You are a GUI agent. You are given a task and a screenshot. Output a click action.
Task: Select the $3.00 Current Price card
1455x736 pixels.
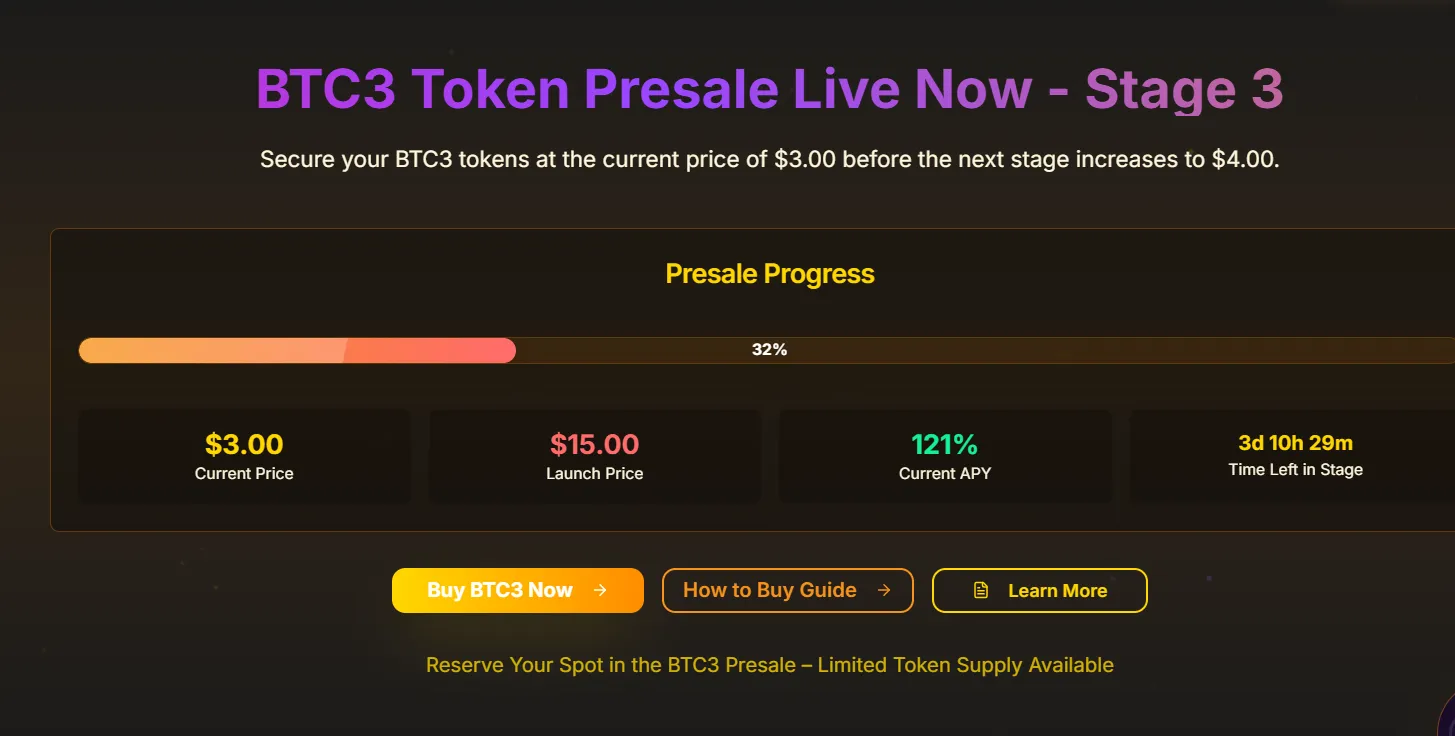tap(244, 455)
